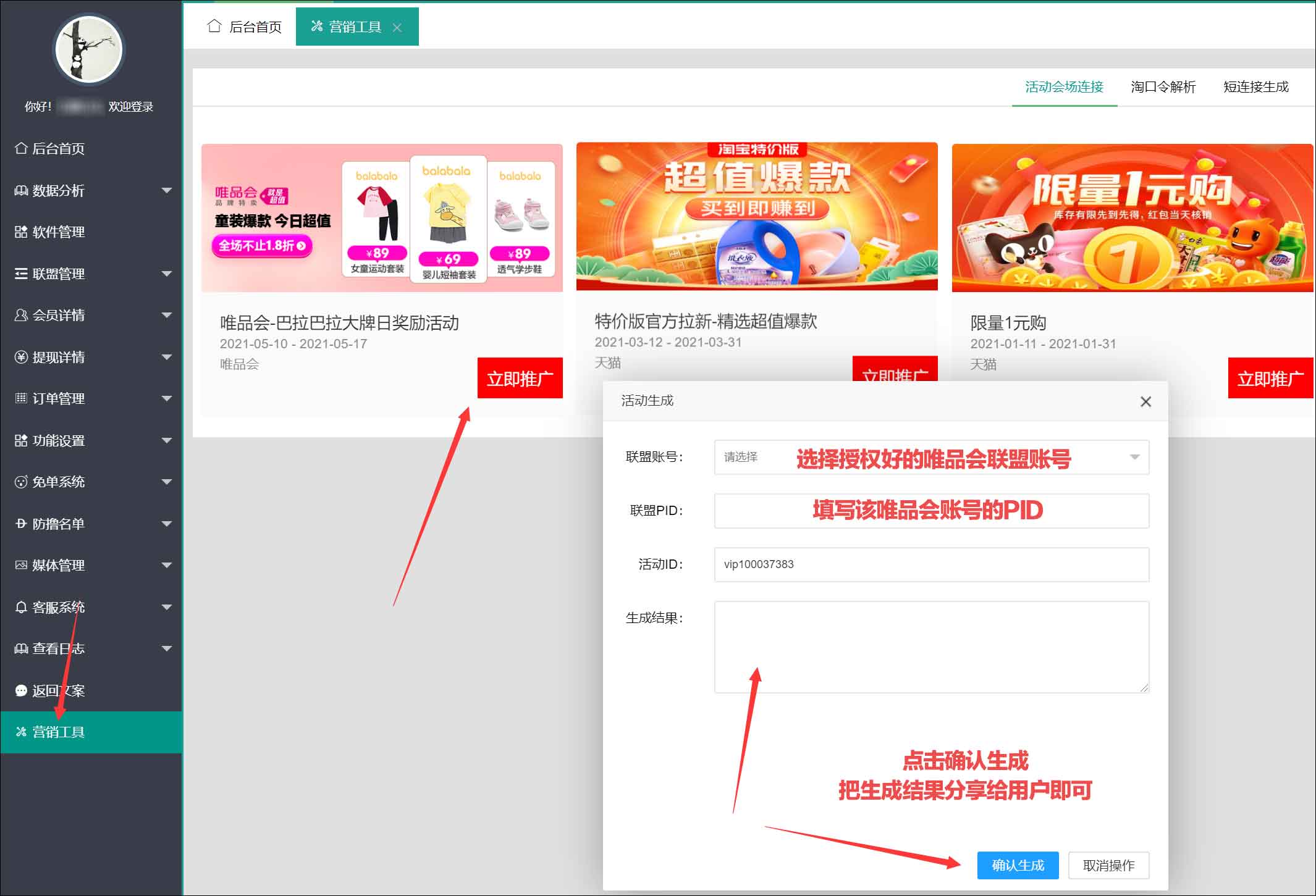Viewport: 1316px width, 896px height.
Task: Click the 会员详情 person icon
Action: [21, 315]
